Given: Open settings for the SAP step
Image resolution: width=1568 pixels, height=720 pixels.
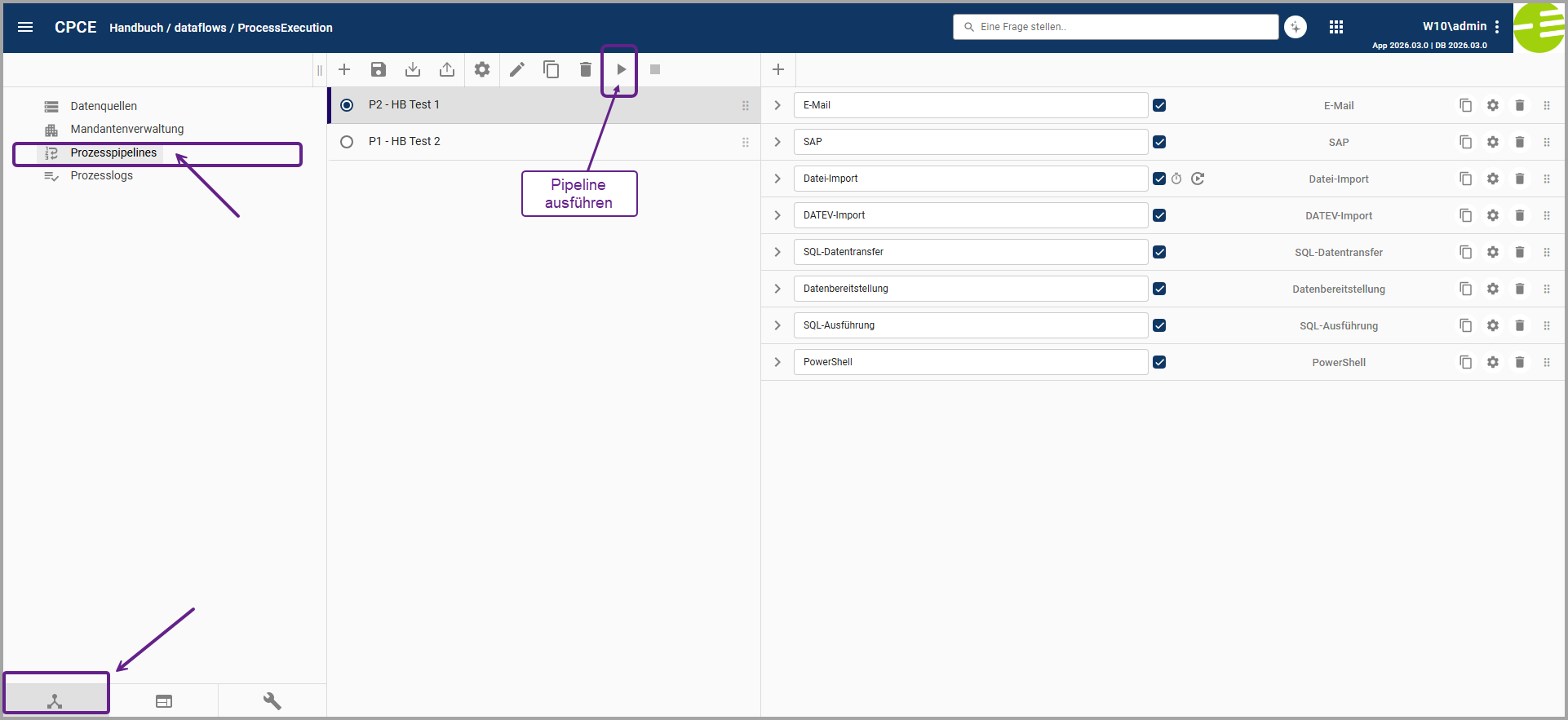Looking at the screenshot, I should click(x=1493, y=142).
